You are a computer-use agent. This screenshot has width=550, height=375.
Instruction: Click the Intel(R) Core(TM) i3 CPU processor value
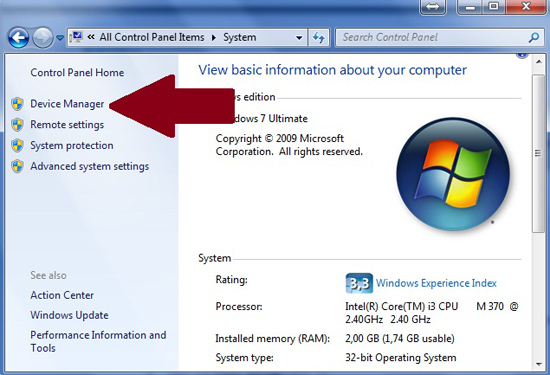coord(431,313)
